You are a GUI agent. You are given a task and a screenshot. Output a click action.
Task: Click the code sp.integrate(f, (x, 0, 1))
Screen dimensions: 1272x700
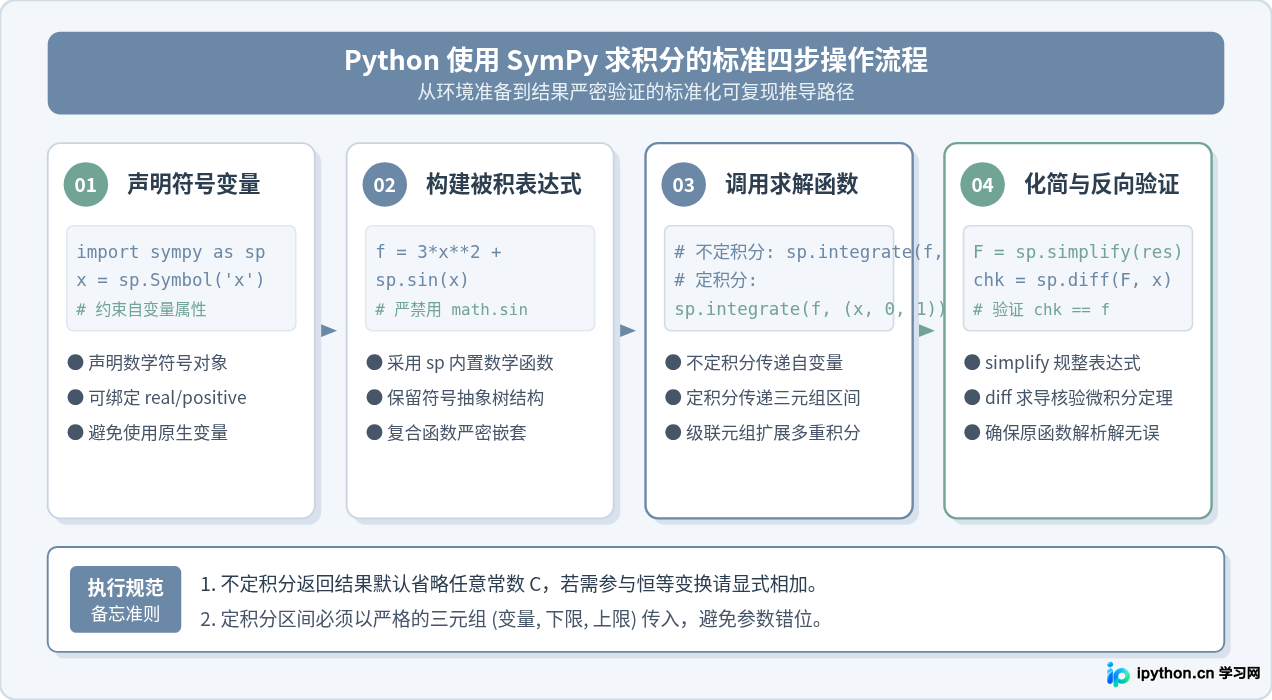pos(810,309)
